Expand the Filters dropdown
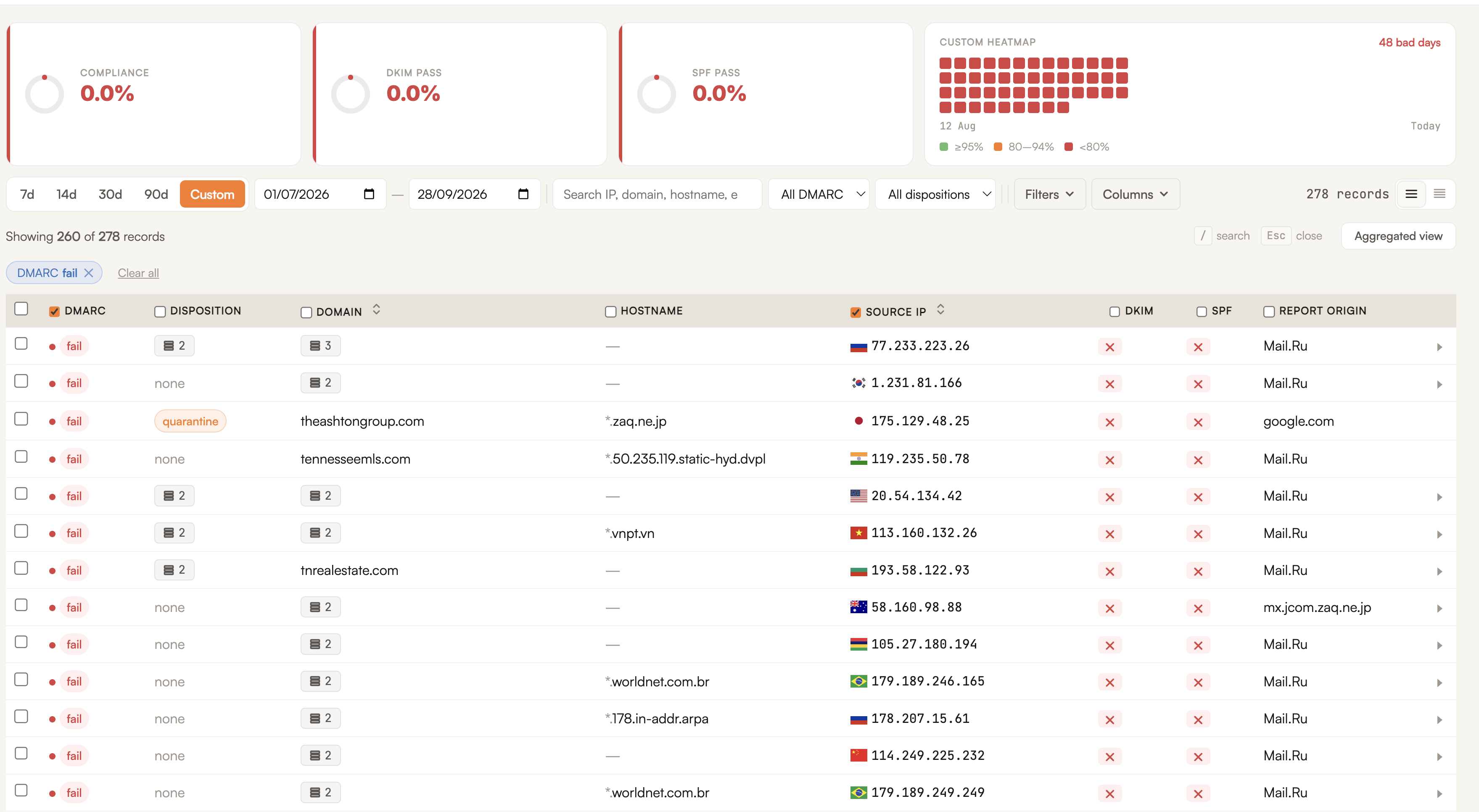 1049,194
